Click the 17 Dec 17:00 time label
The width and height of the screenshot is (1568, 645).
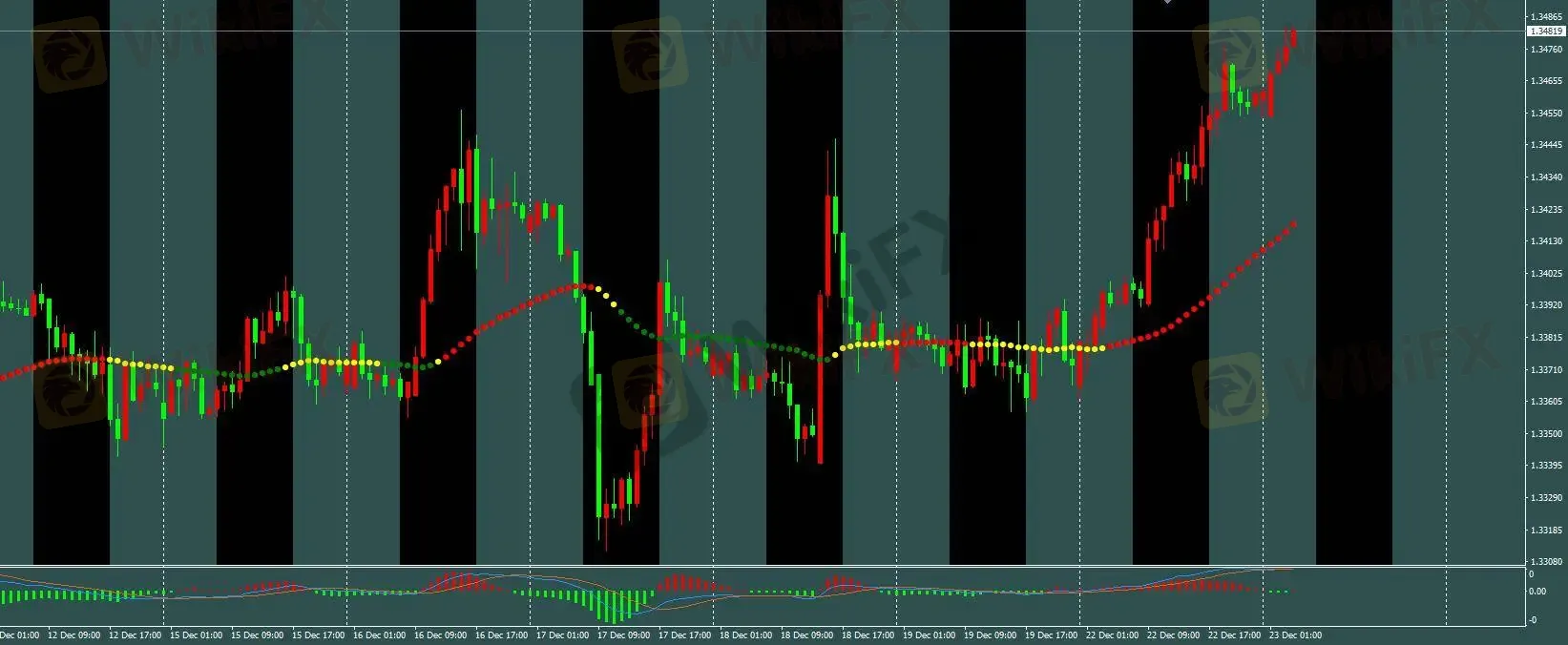point(684,635)
